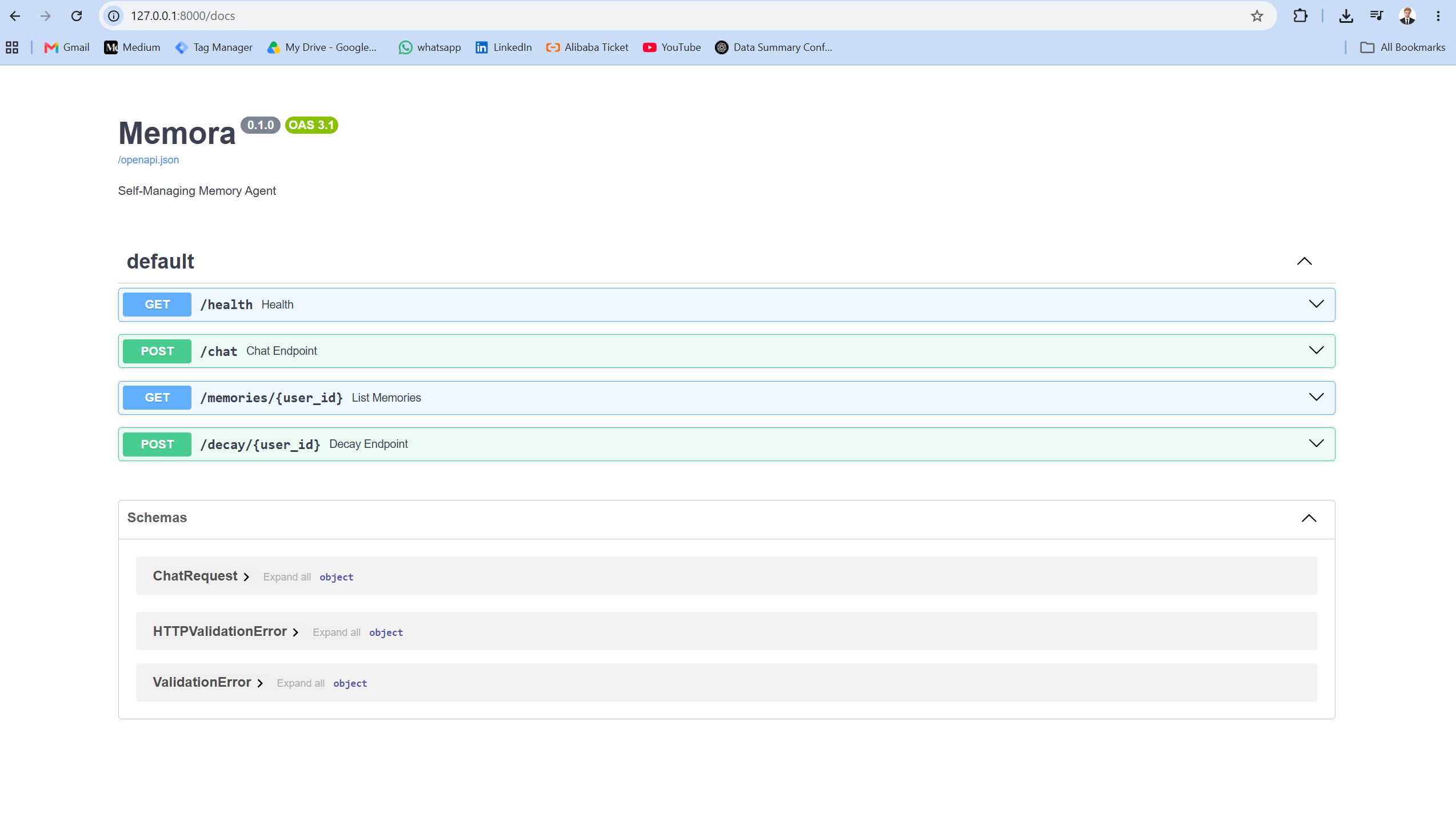This screenshot has width=1456, height=825.
Task: Expand the HTTPValidationError schema arrow
Action: [x=295, y=632]
